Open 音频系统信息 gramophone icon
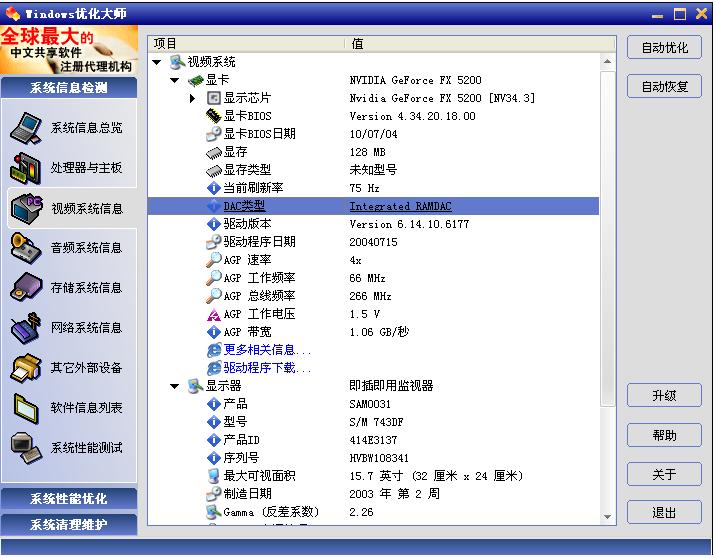716x558 pixels. click(x=26, y=248)
